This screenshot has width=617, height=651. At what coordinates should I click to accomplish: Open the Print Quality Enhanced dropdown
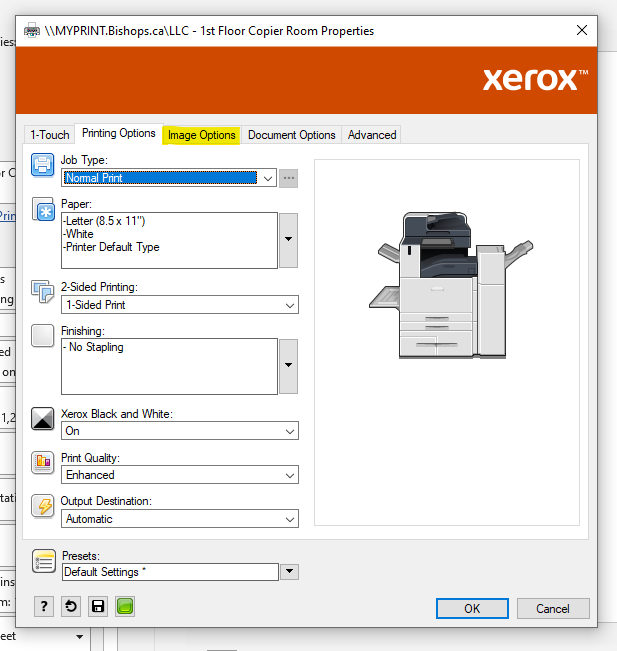(289, 475)
